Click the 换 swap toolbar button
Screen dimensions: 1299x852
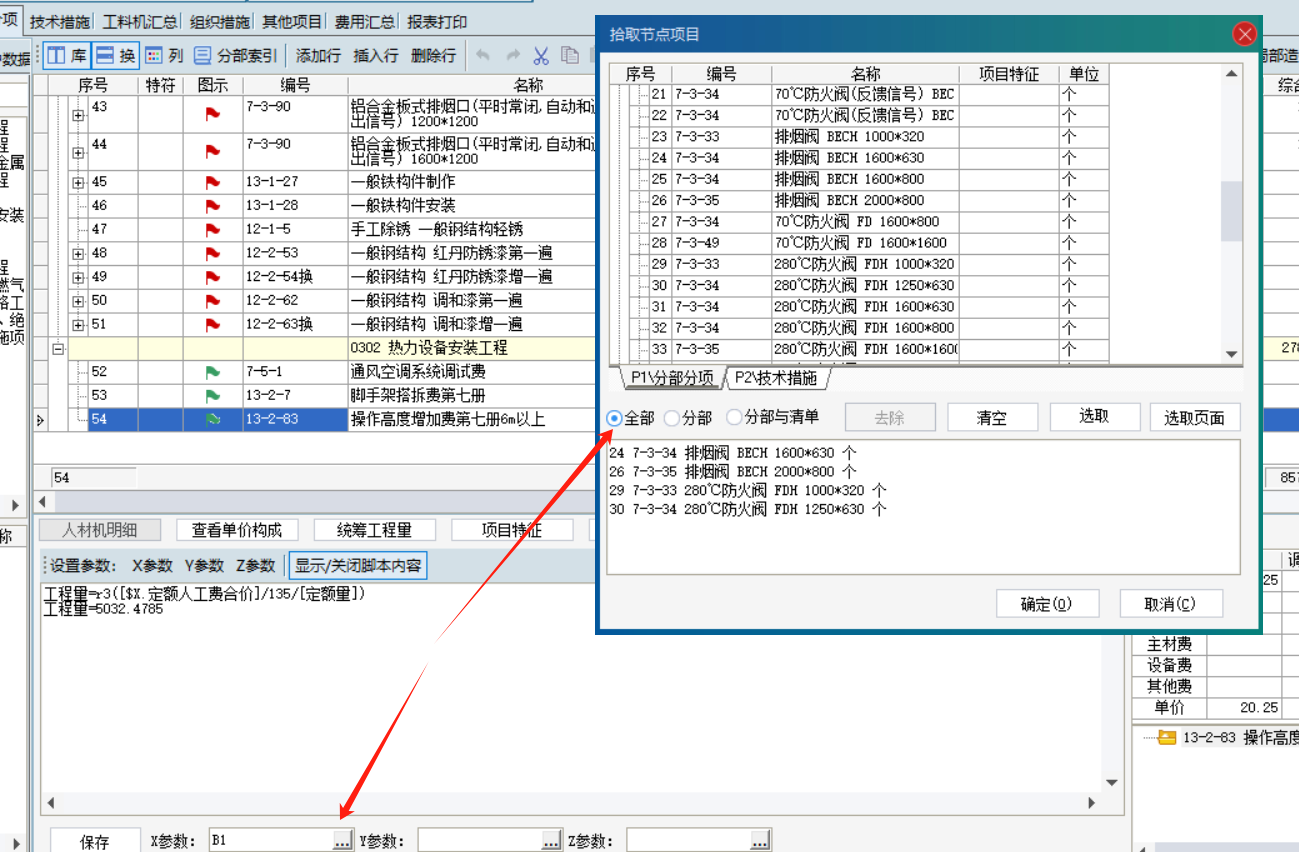[115, 55]
